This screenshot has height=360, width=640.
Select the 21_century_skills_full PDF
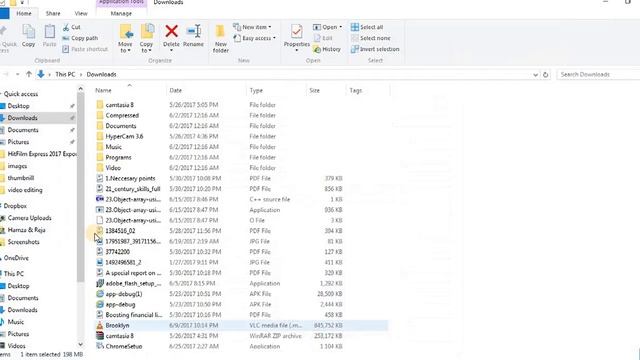[x=242, y=189]
